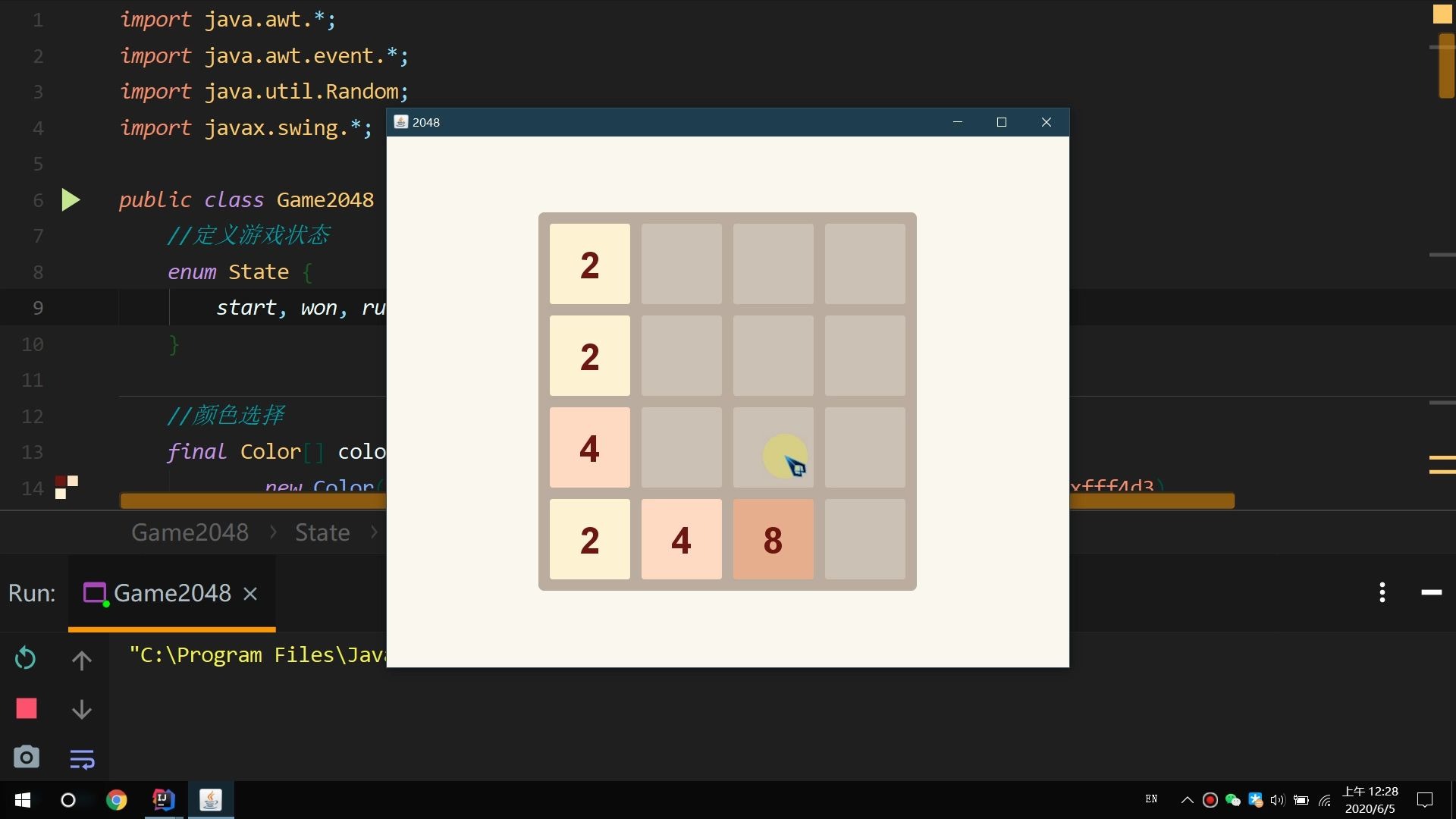
Task: Rerun the Game2048 application
Action: 25,657
